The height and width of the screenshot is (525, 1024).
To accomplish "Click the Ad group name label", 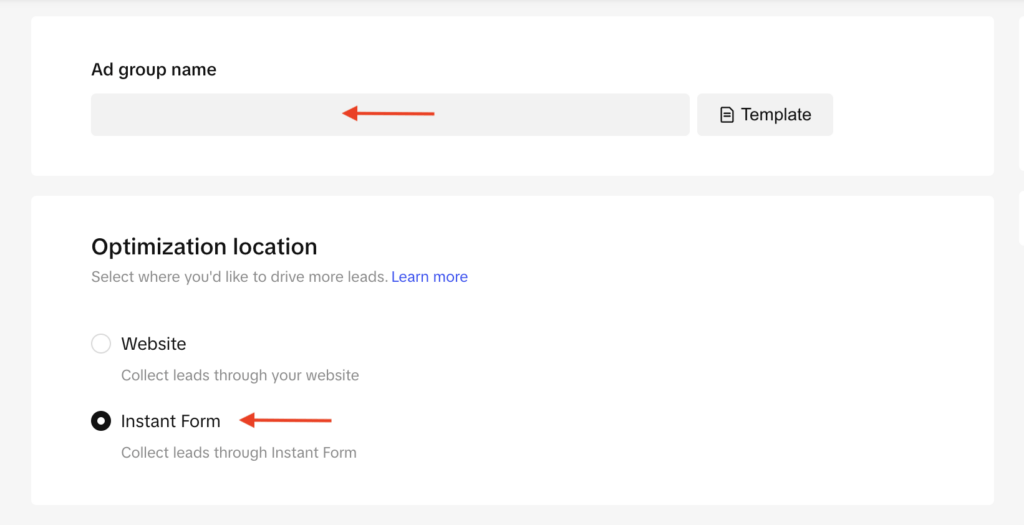I will point(153,70).
